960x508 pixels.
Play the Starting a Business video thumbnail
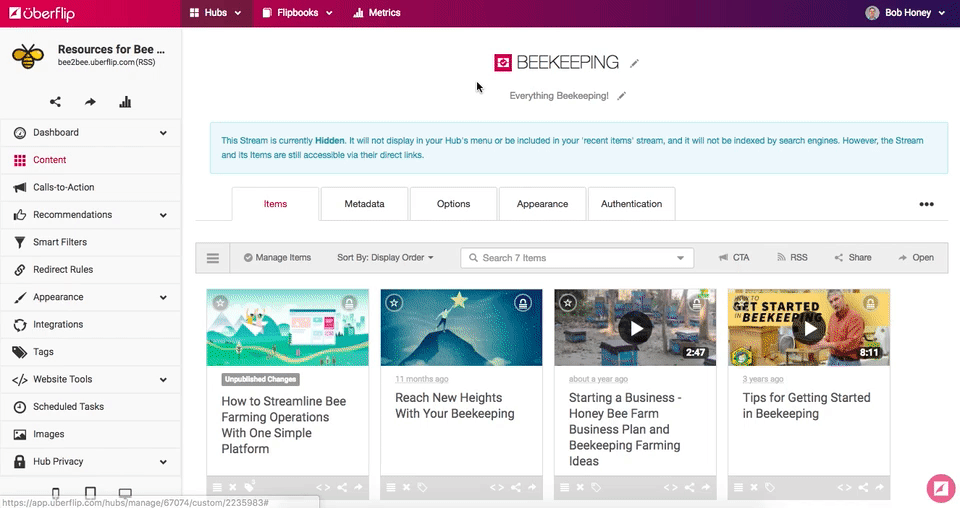pos(635,329)
